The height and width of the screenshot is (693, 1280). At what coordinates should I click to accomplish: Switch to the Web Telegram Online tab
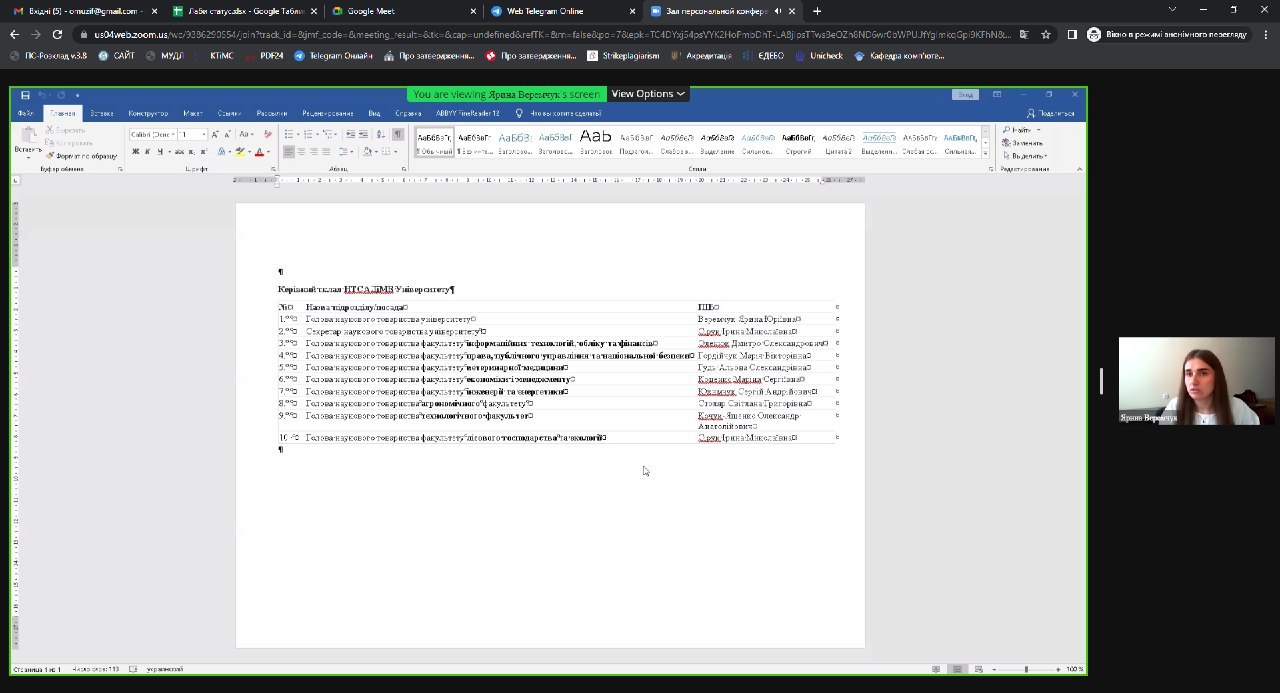click(x=545, y=11)
